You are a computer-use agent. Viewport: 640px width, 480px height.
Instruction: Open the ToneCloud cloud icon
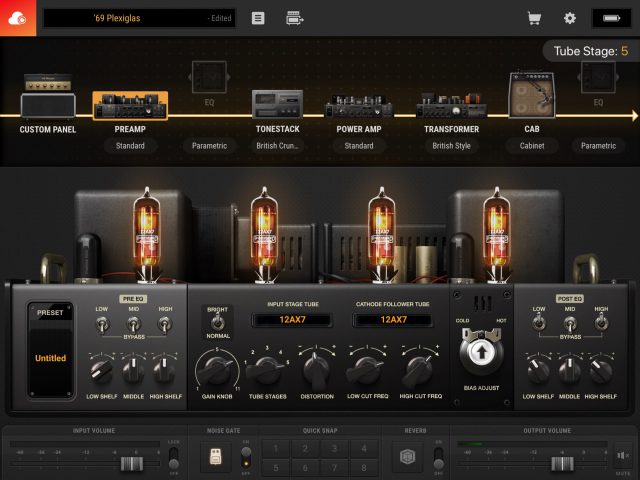click(x=18, y=18)
